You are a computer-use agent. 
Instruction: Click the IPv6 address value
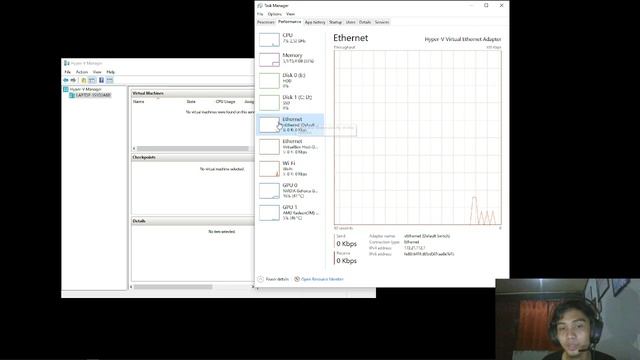point(429,254)
